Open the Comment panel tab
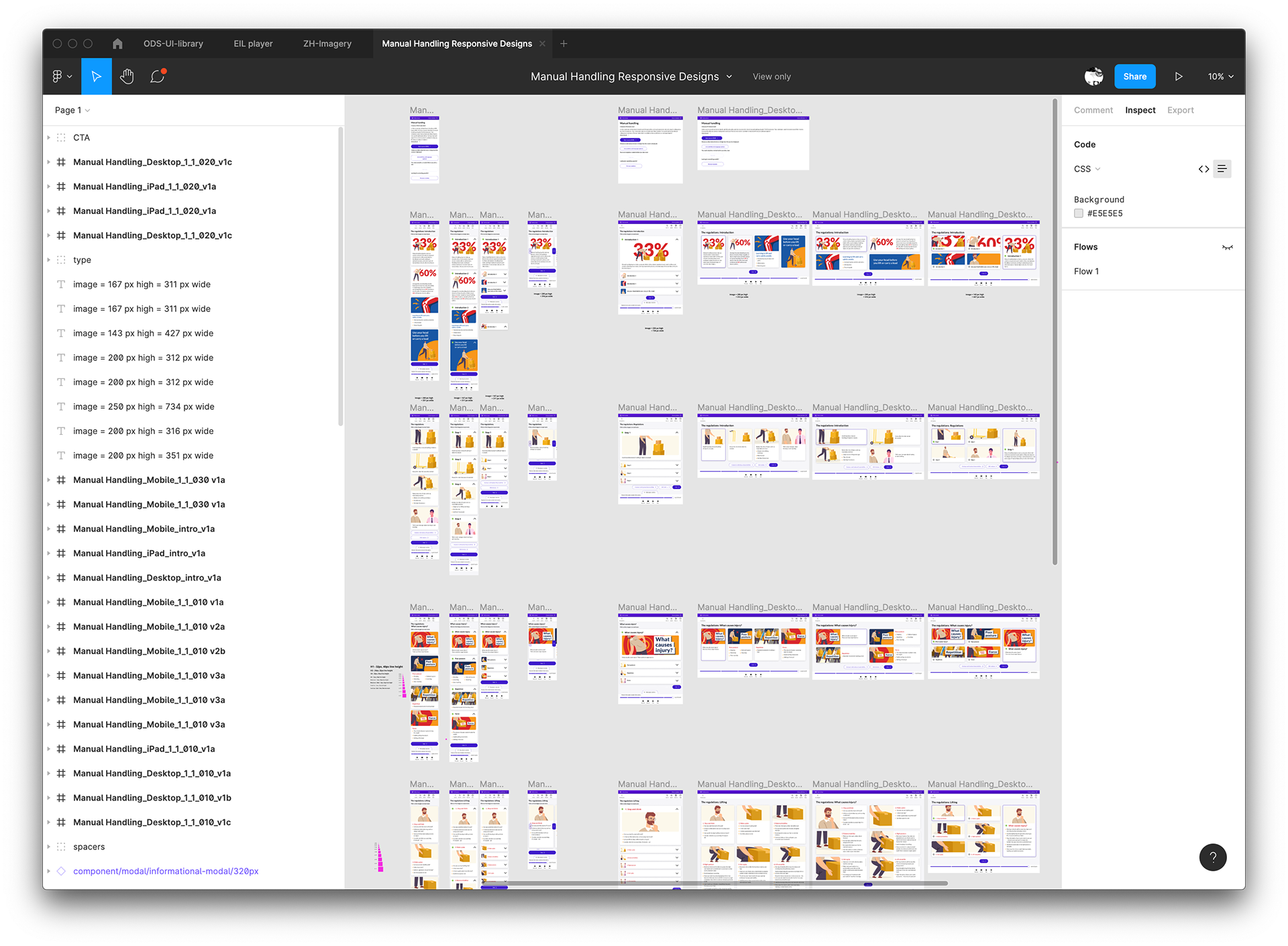This screenshot has width=1288, height=946. tap(1093, 110)
